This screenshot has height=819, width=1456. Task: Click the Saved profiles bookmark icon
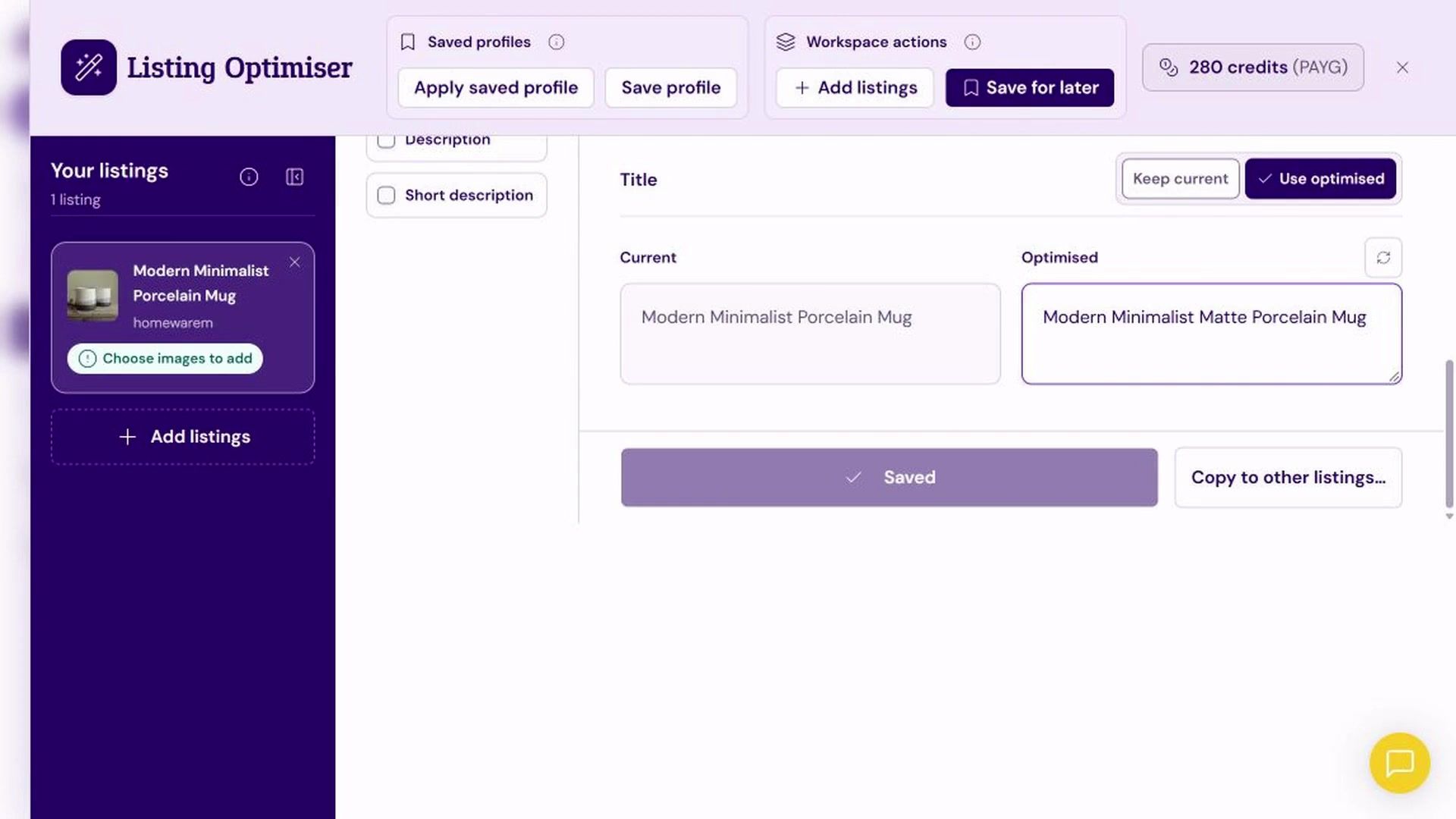pyautogui.click(x=407, y=42)
